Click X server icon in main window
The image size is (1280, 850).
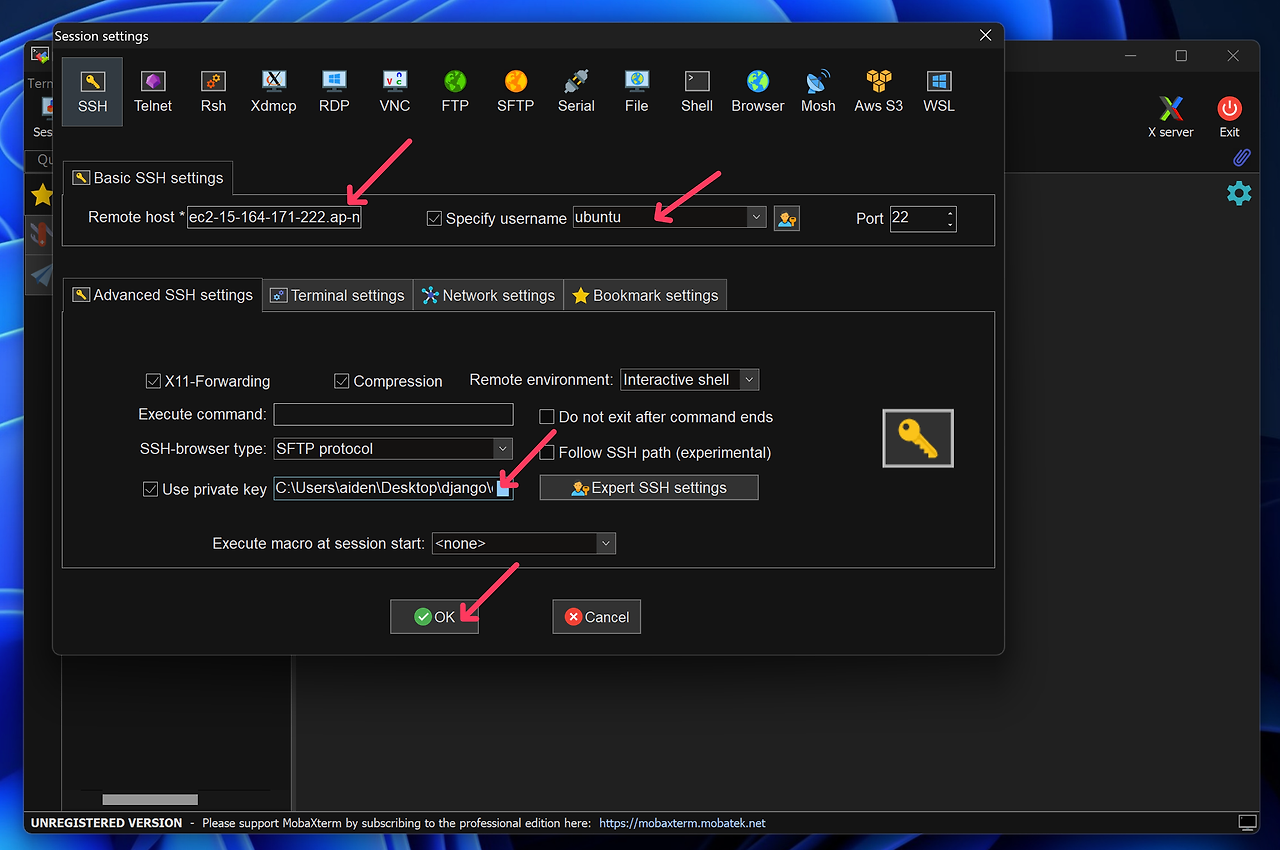(x=1170, y=117)
